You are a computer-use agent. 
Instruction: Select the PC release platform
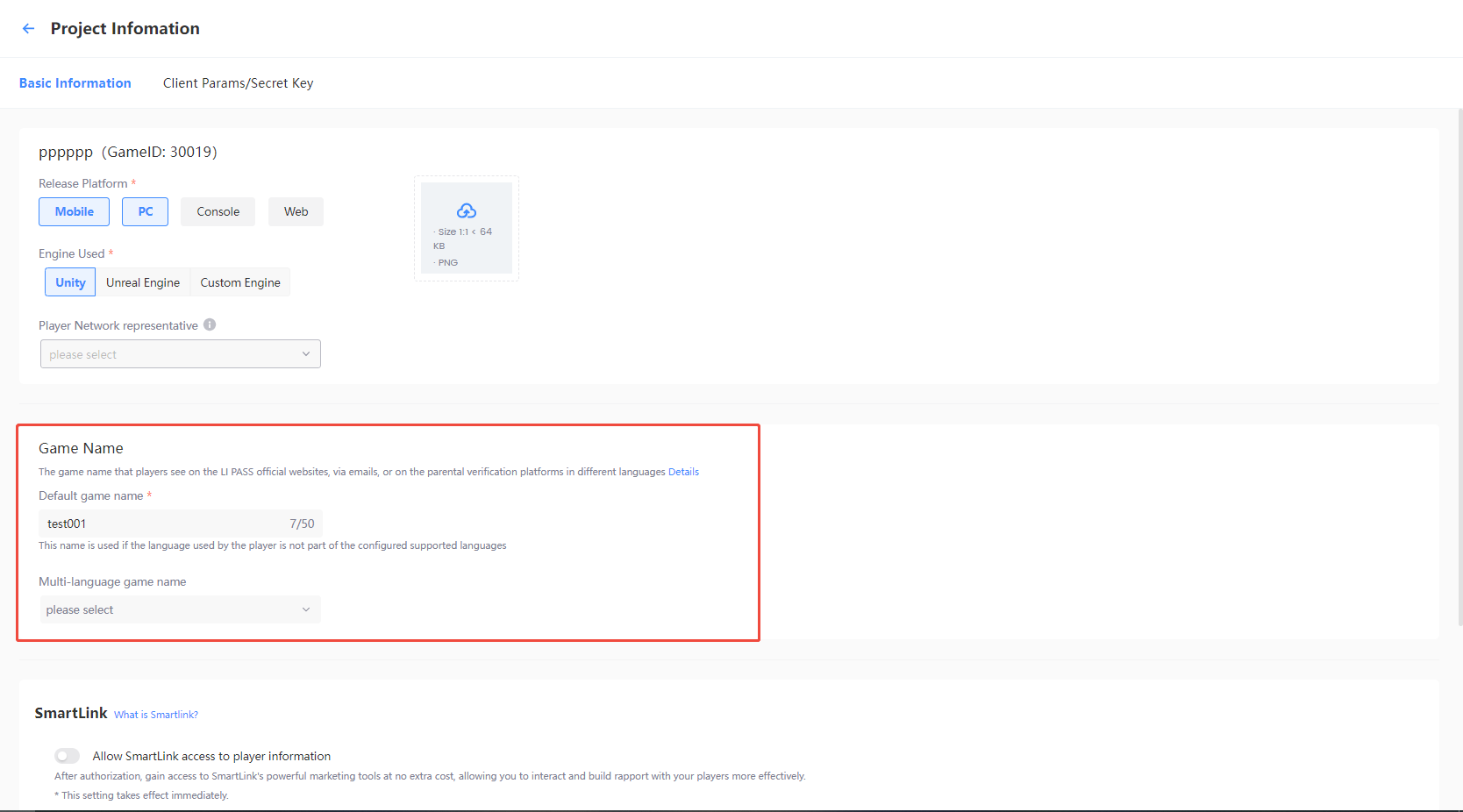146,212
